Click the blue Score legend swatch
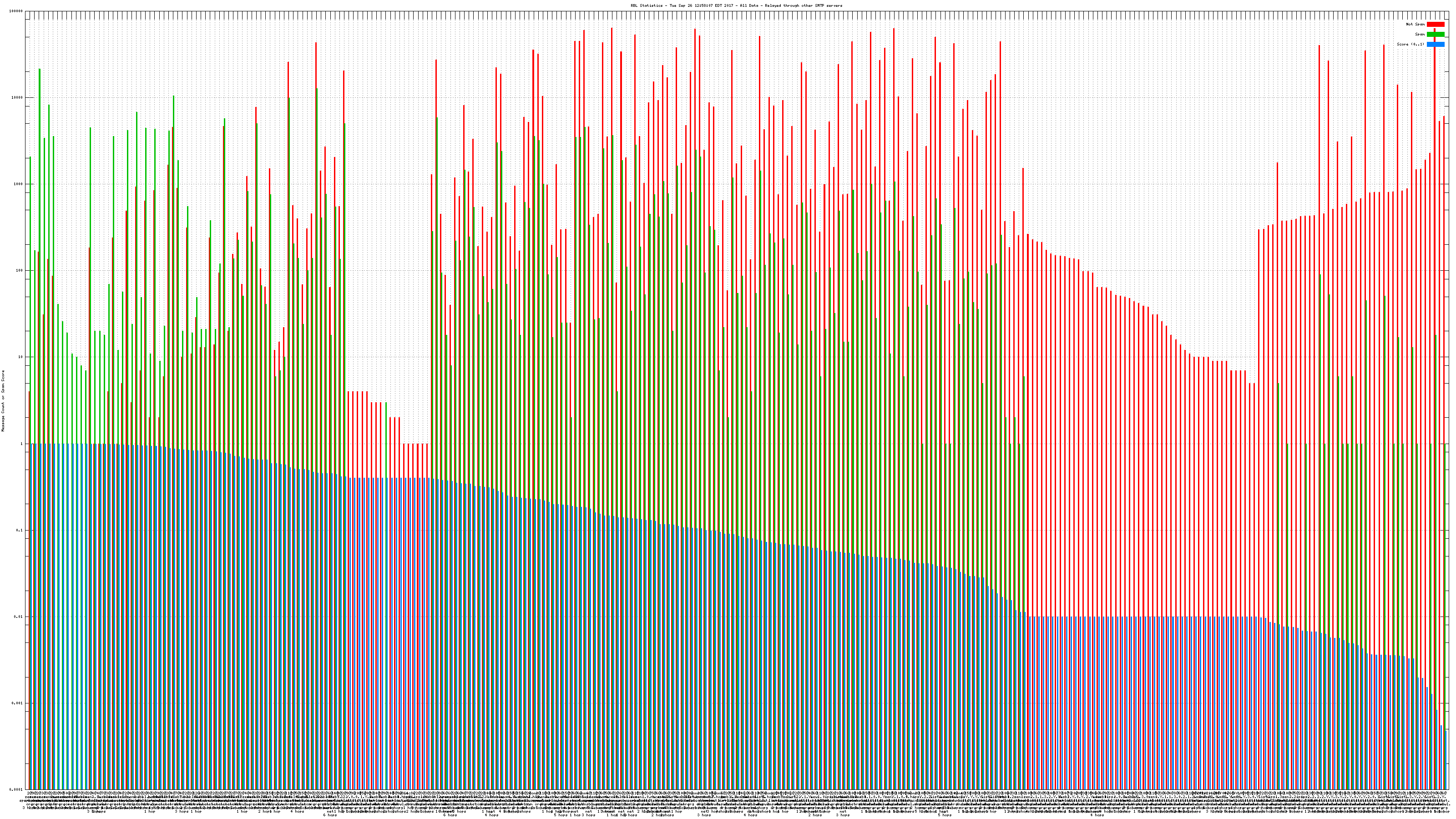 coord(1435,44)
